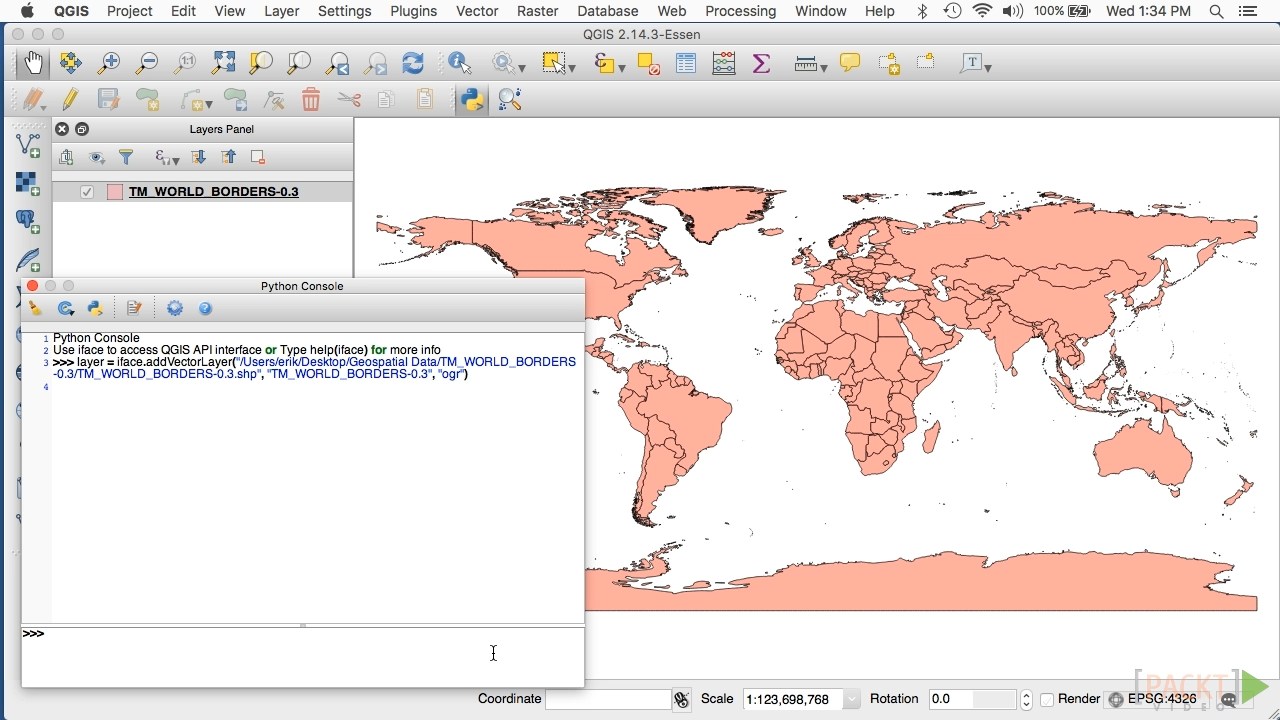Click Paste Features clipboard icon
Image resolution: width=1280 pixels, height=720 pixels.
click(425, 99)
